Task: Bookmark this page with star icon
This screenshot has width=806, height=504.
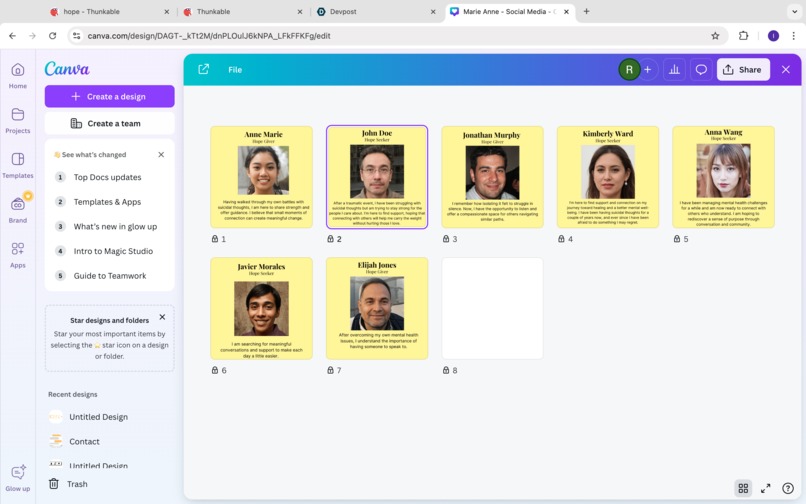Action: pos(715,35)
